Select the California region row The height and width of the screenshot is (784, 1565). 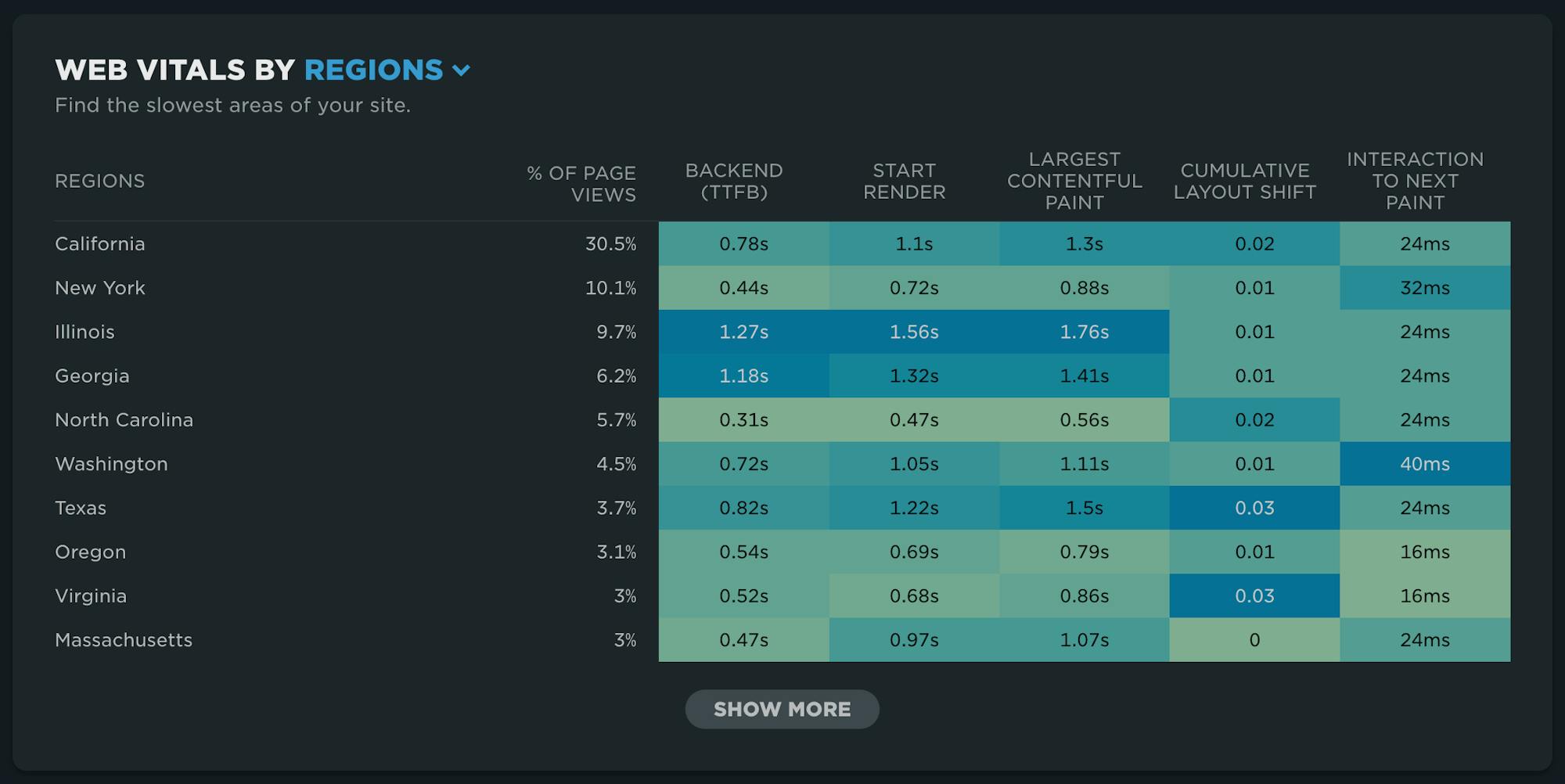100,243
